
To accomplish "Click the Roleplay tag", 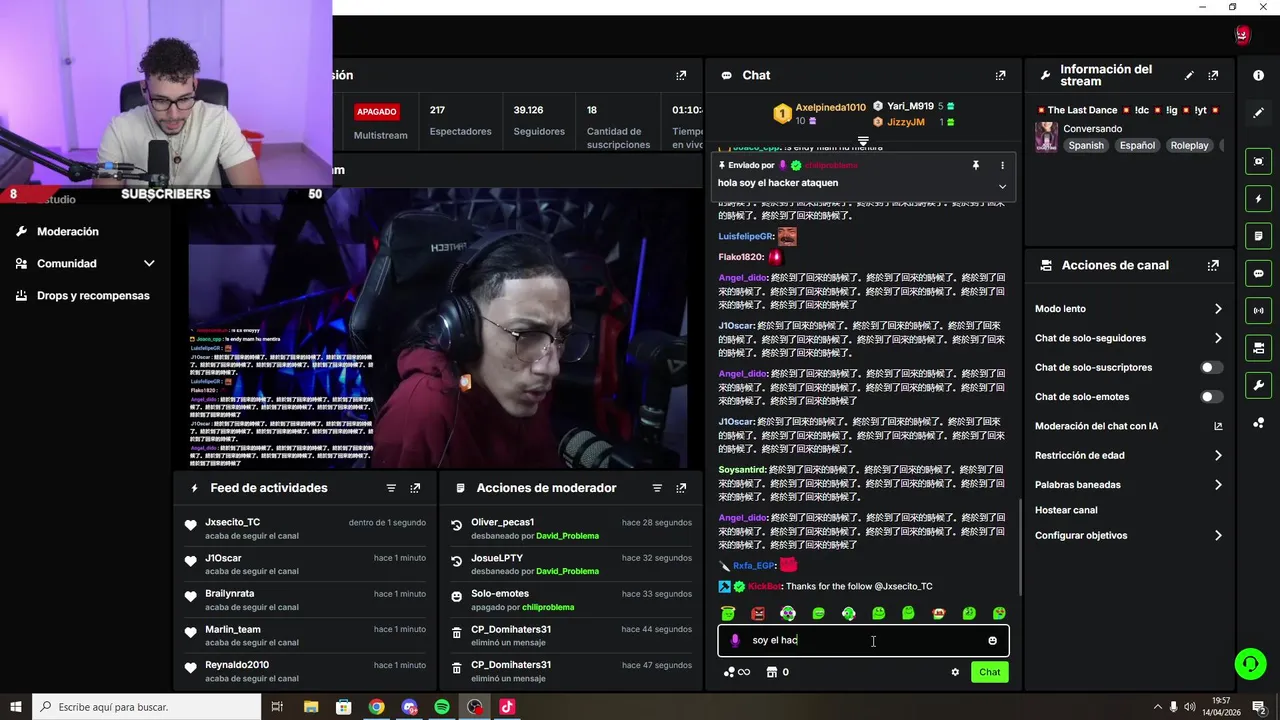I will click(1189, 145).
